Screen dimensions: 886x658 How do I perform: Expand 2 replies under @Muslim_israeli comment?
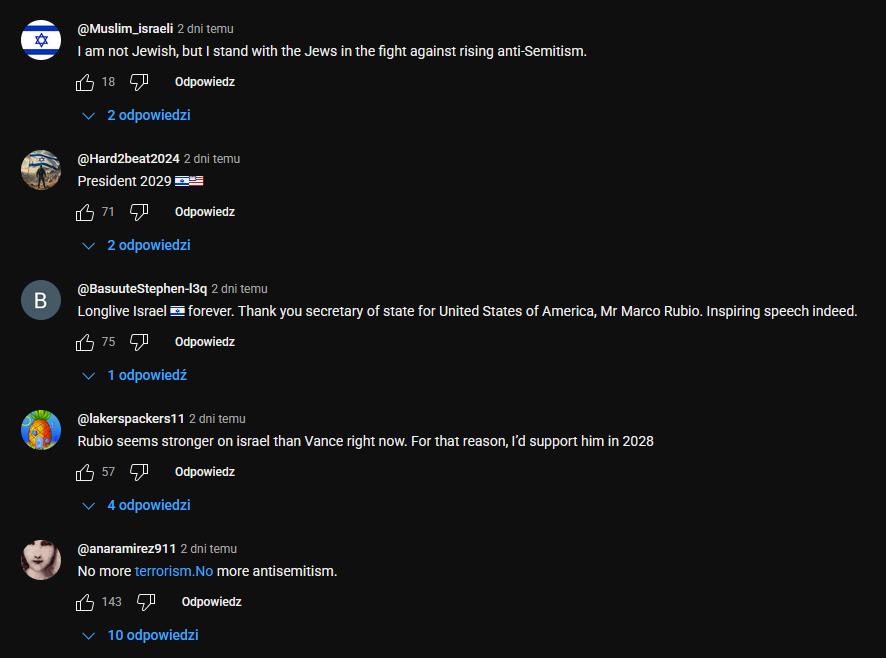pyautogui.click(x=137, y=115)
